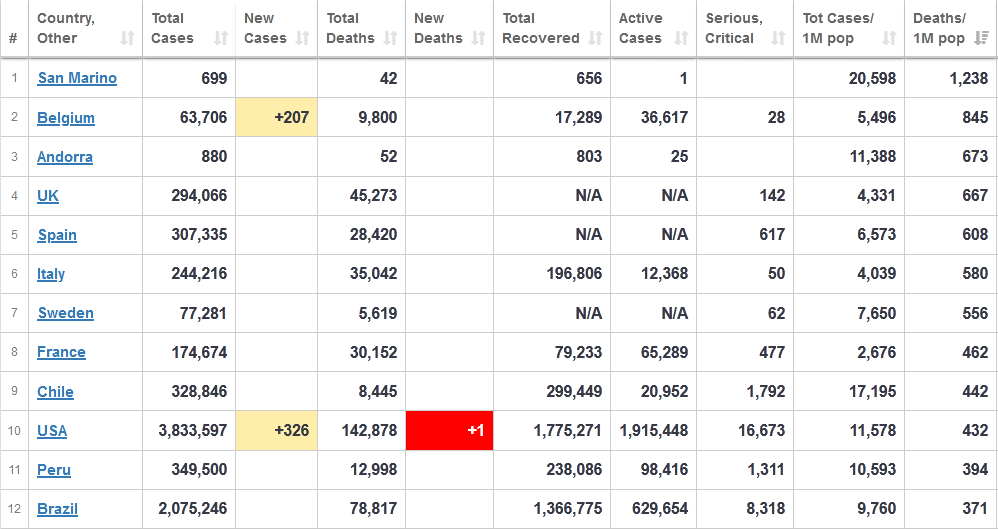This screenshot has width=998, height=529.
Task: Sort by Total Recovered arrows icon
Action: tap(595, 38)
